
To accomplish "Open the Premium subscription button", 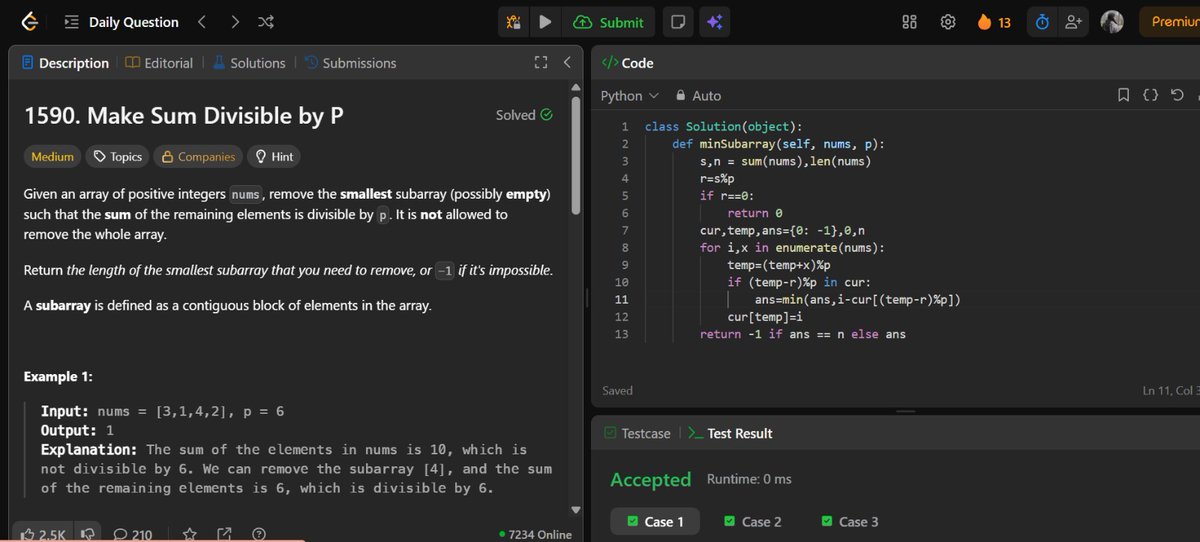I will coord(1169,22).
